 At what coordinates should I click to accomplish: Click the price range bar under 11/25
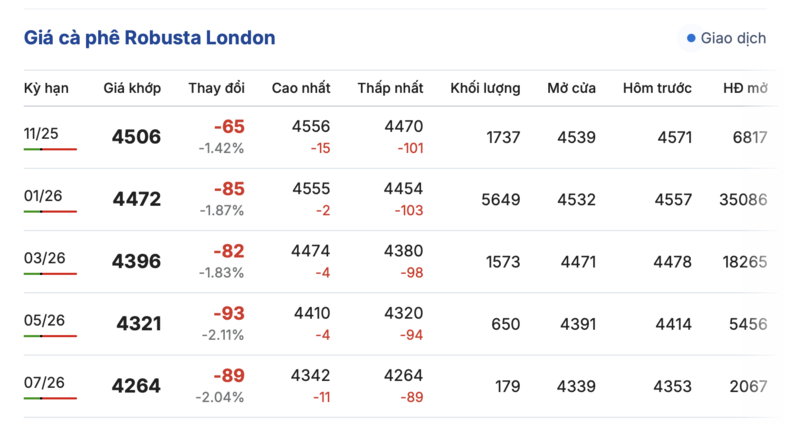(x=50, y=149)
